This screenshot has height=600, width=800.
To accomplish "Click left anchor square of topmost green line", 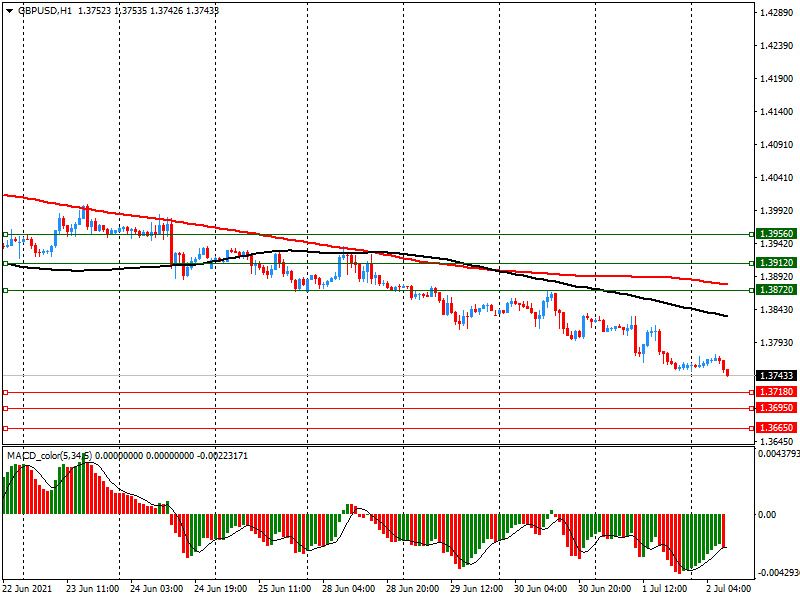I will [x=5, y=234].
